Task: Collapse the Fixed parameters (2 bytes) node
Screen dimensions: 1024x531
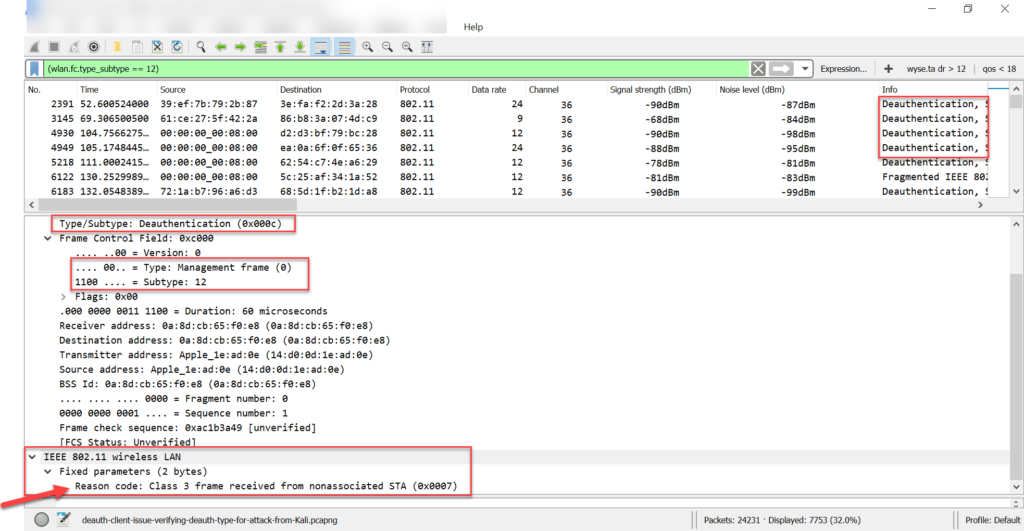Action: (49, 471)
